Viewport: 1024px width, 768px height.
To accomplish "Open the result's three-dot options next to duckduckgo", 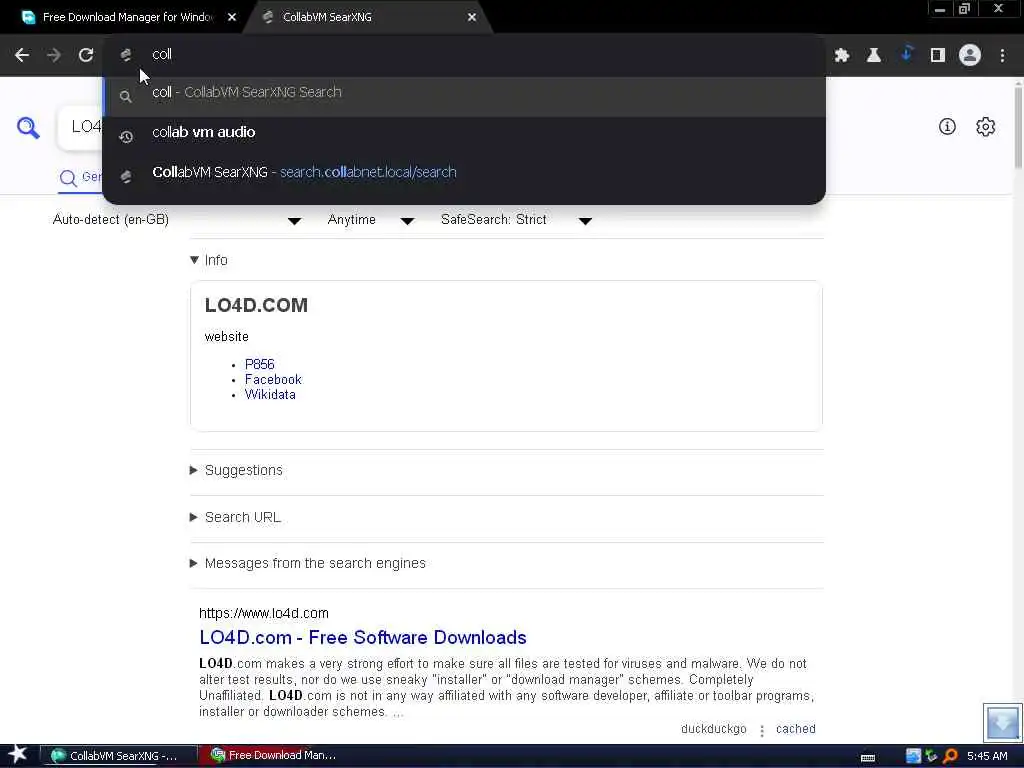I will pyautogui.click(x=761, y=730).
